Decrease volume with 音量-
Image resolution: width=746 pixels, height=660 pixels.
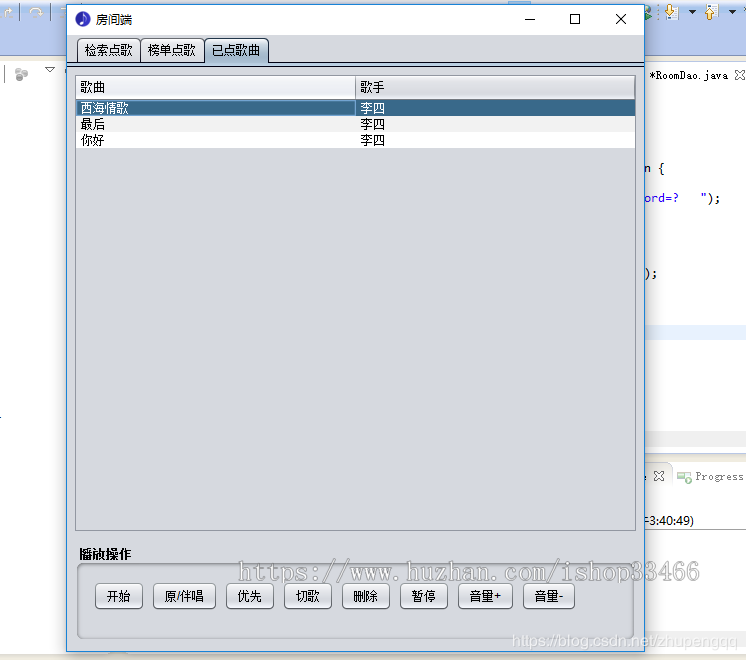(x=549, y=596)
